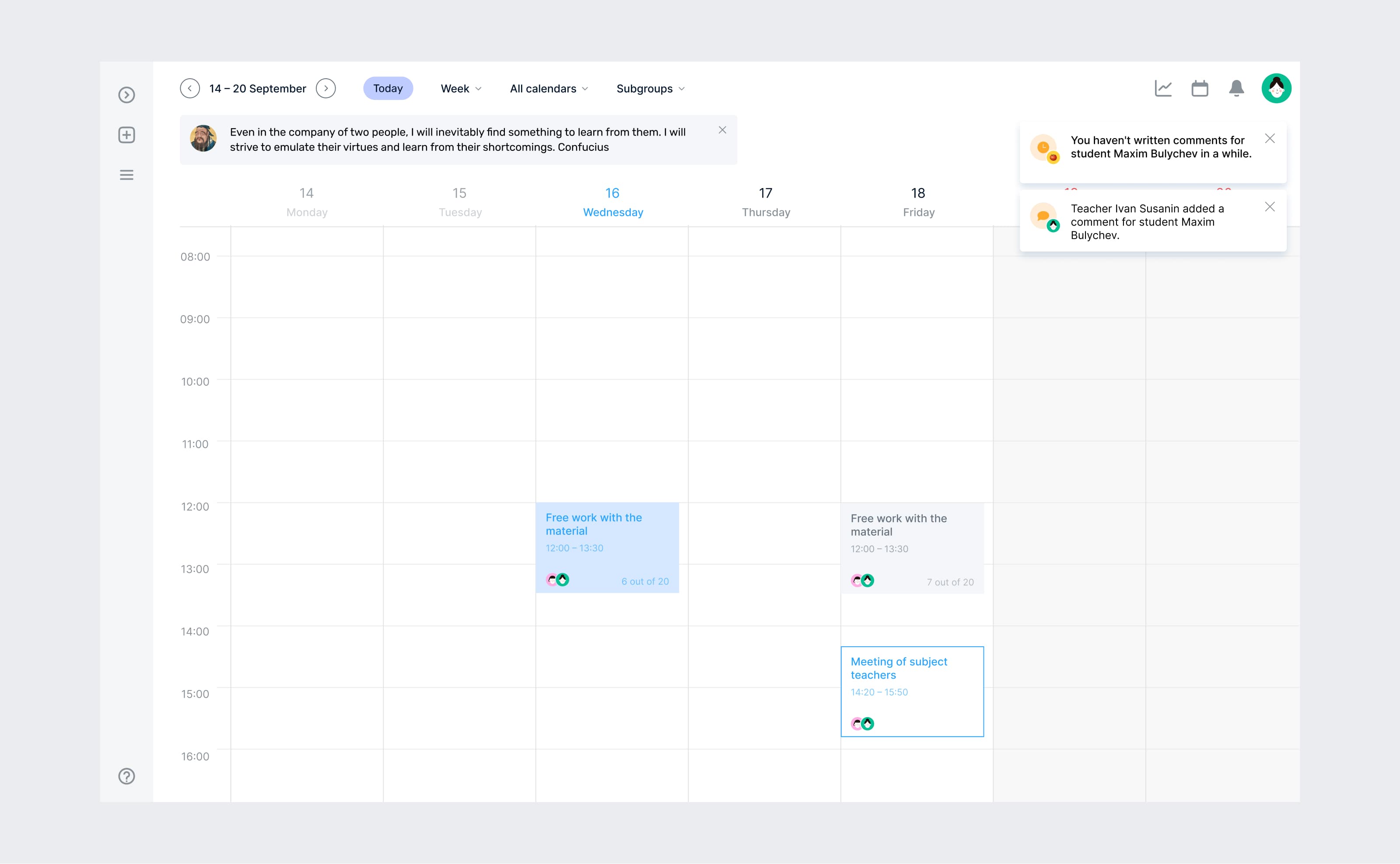
Task: Expand the Week view dropdown
Action: (461, 89)
